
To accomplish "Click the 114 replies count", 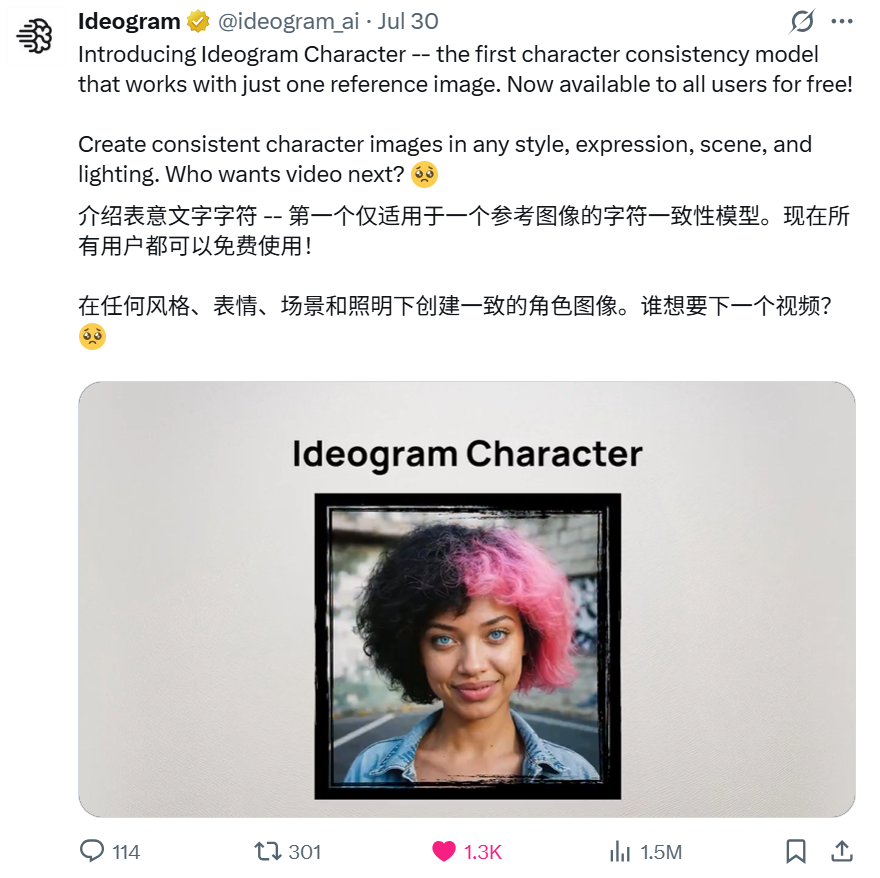I will [x=126, y=852].
